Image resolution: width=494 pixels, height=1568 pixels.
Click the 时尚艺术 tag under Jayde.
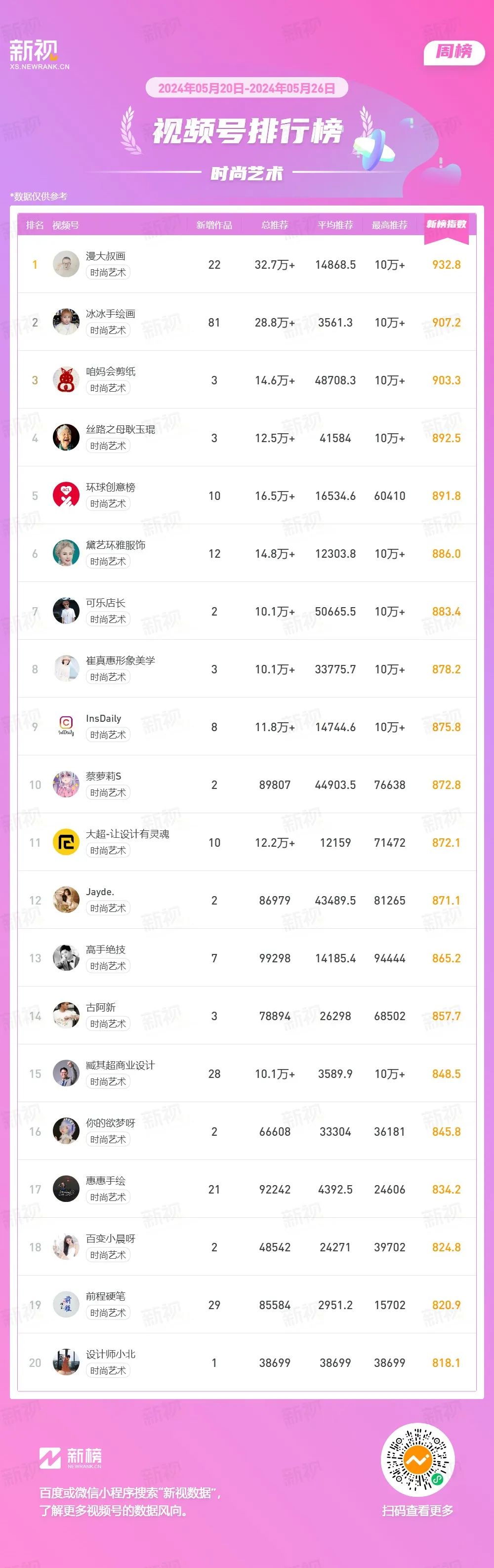pyautogui.click(x=108, y=909)
